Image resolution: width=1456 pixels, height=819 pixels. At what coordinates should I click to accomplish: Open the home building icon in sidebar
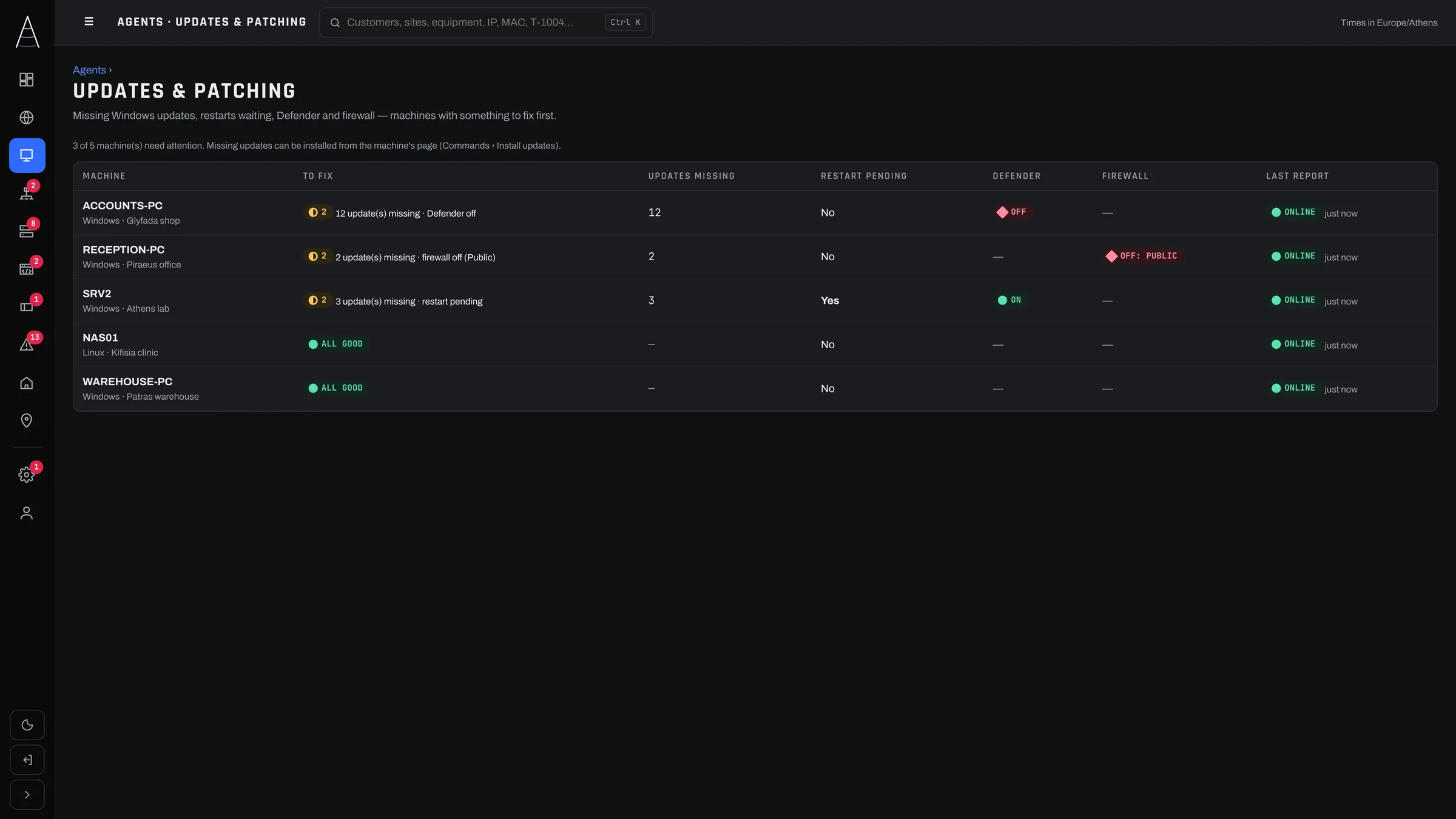[x=27, y=383]
